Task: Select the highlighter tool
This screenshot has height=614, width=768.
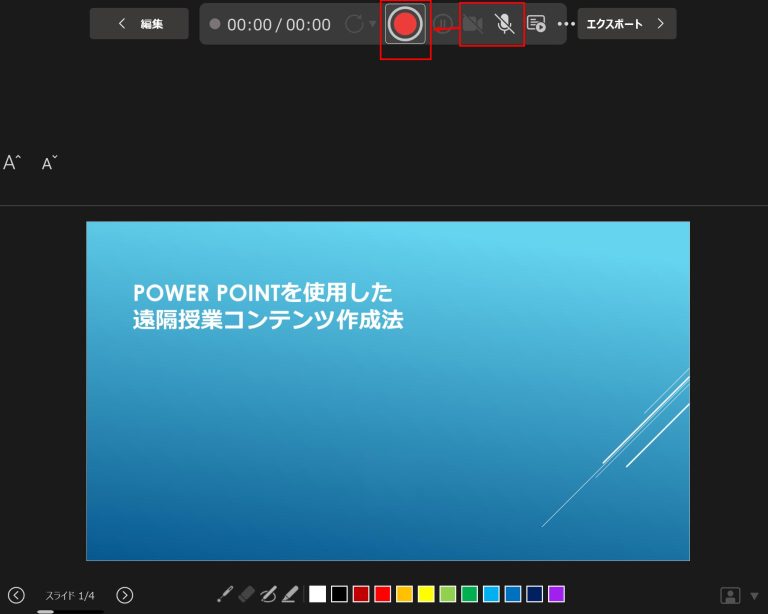Action: (290, 594)
